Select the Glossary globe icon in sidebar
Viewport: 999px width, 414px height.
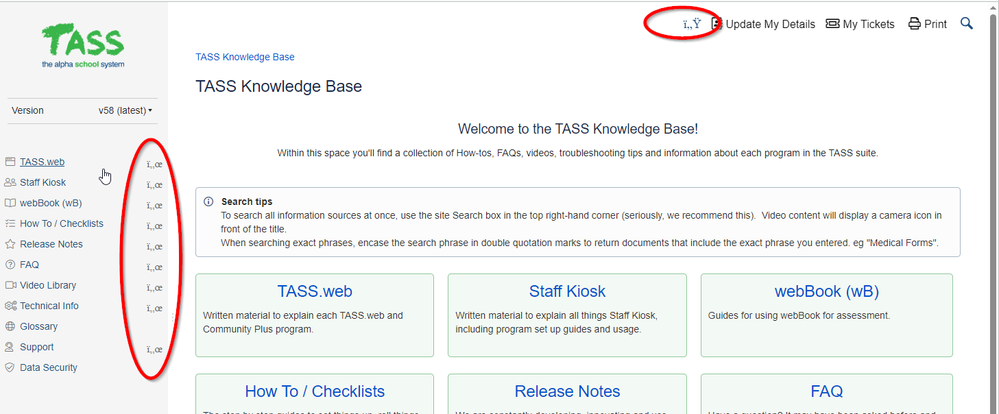point(10,327)
